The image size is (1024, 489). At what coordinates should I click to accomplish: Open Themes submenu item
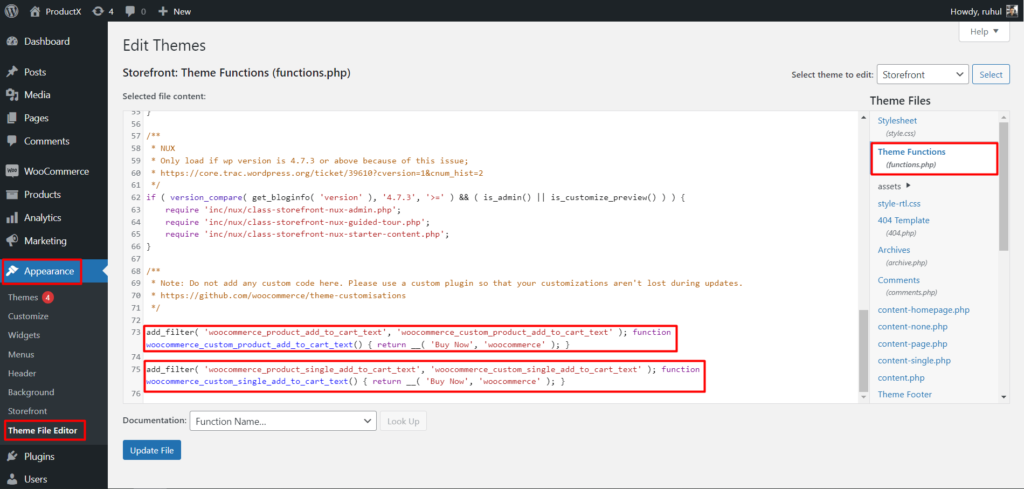tap(23, 297)
